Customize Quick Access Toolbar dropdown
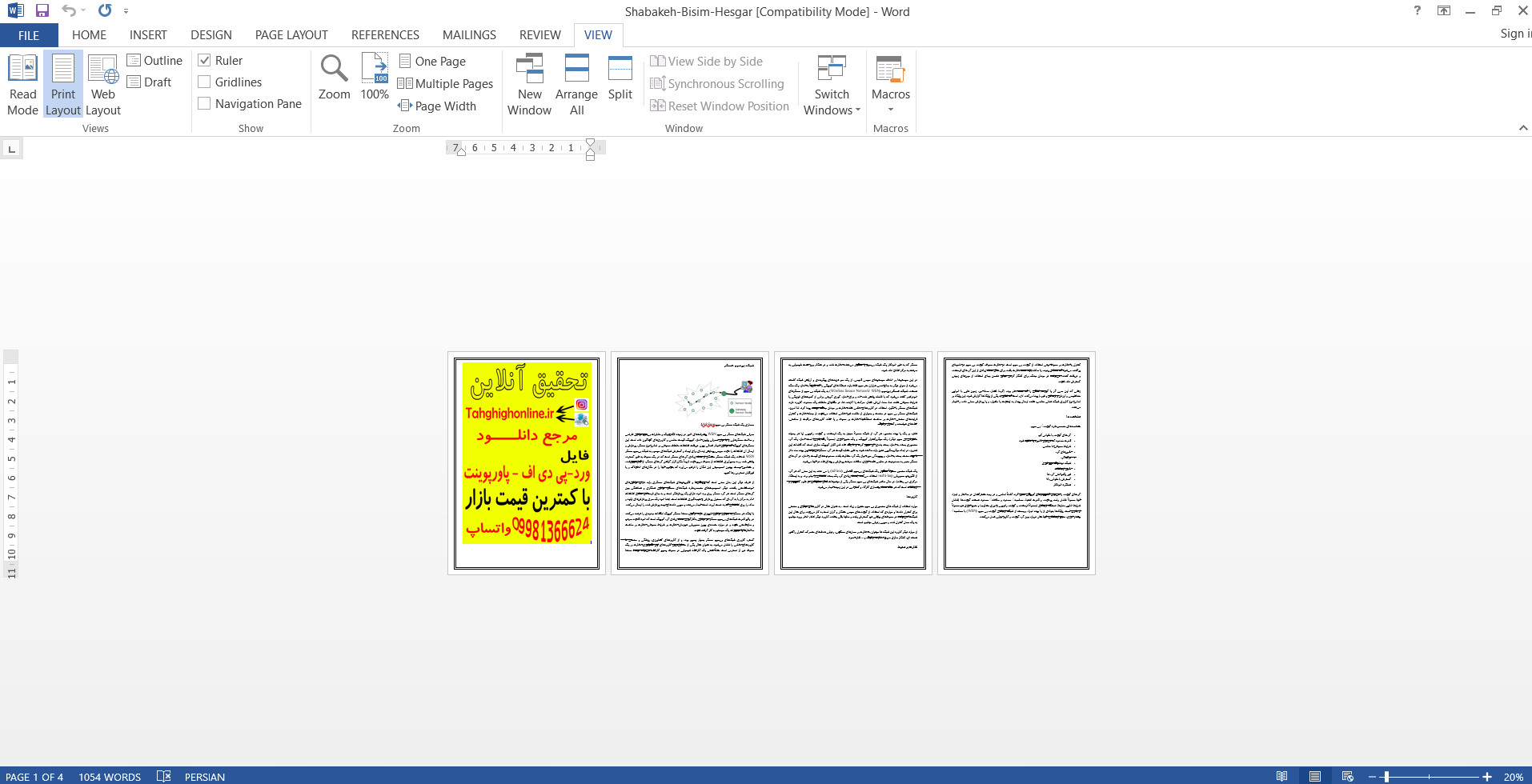This screenshot has height=784, width=1532. coord(126,11)
